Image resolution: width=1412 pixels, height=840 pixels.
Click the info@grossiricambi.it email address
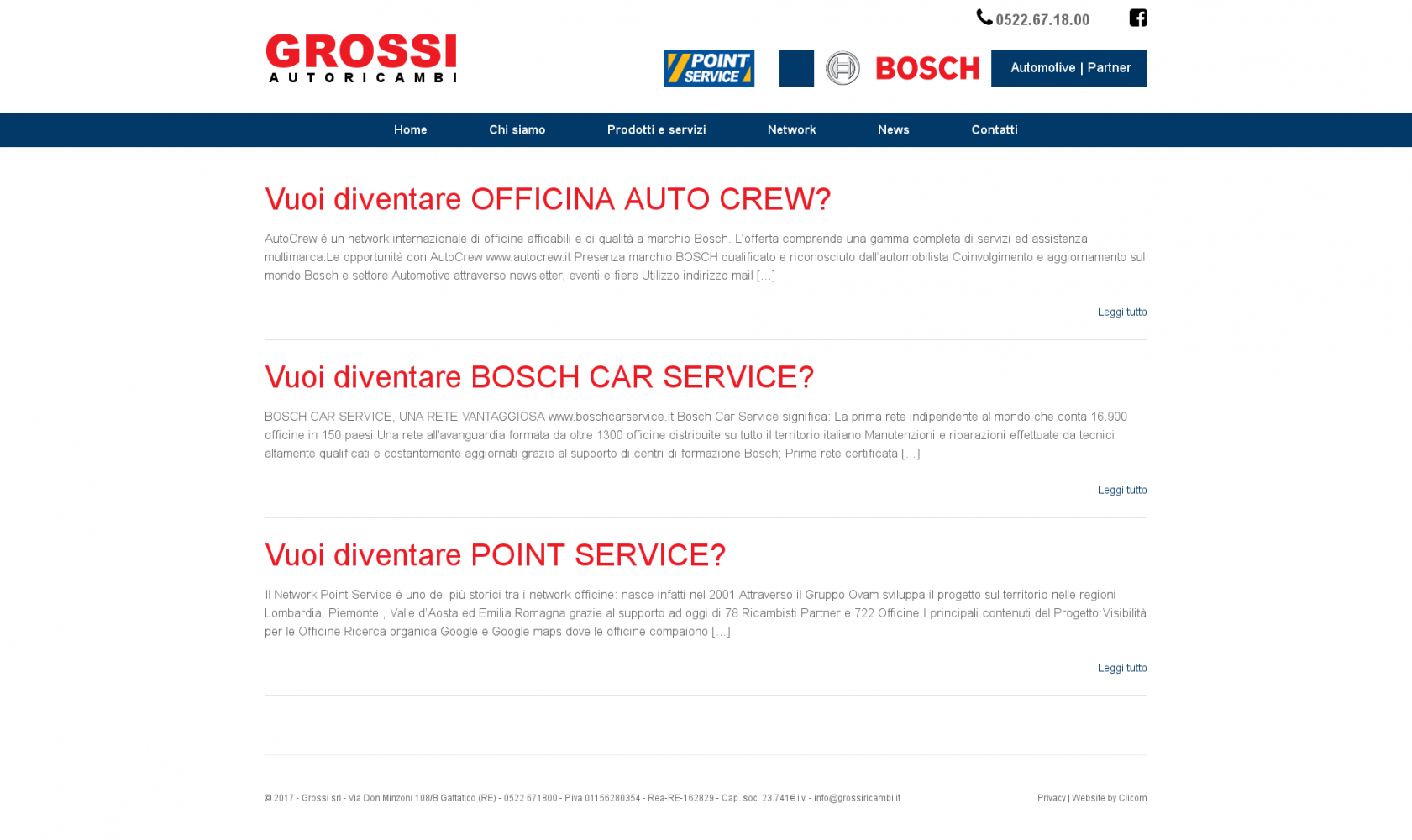click(x=857, y=798)
